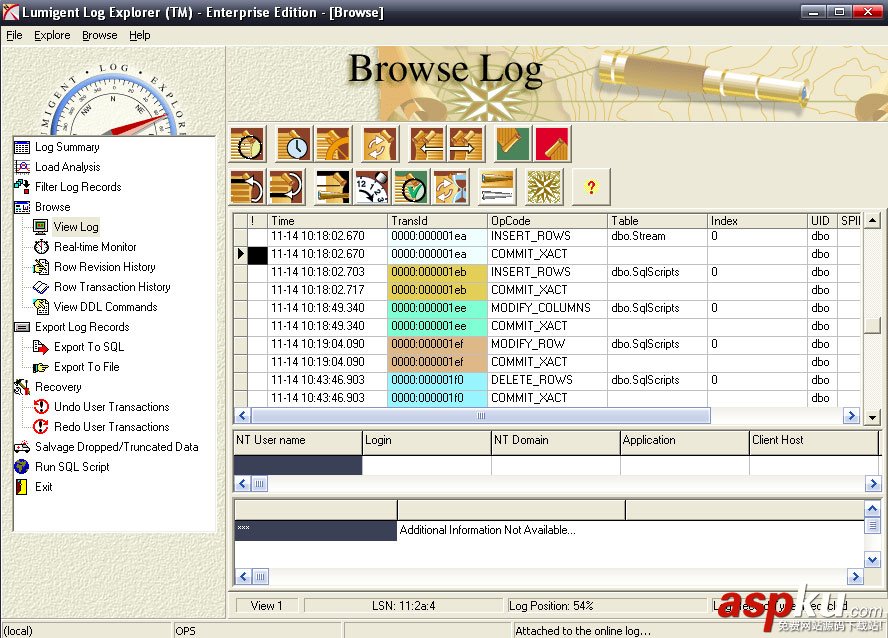Viewport: 888px width, 638px height.
Task: Click the compass rose toolbar icon
Action: (x=544, y=187)
